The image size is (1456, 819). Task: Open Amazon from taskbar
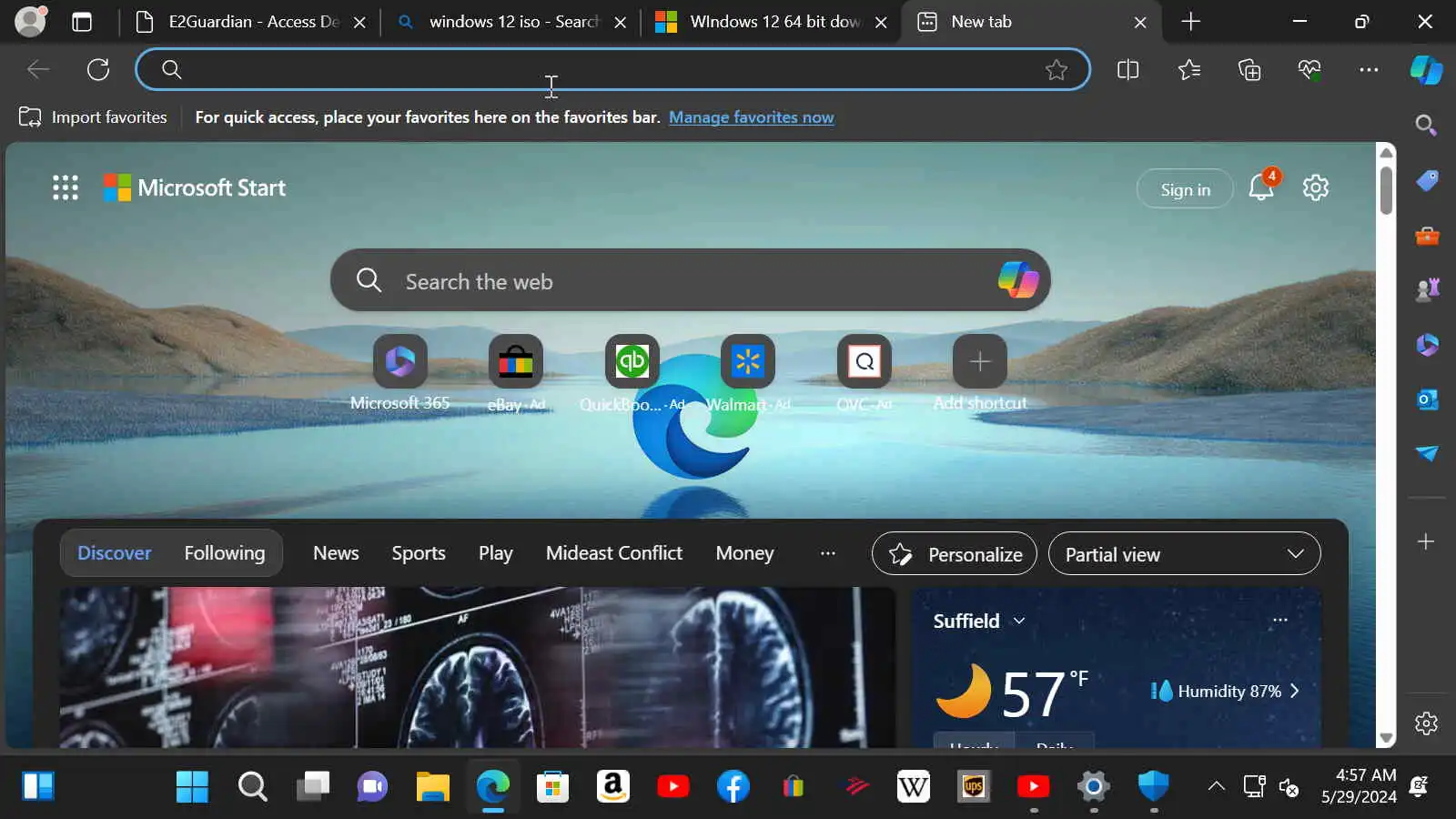[x=612, y=786]
